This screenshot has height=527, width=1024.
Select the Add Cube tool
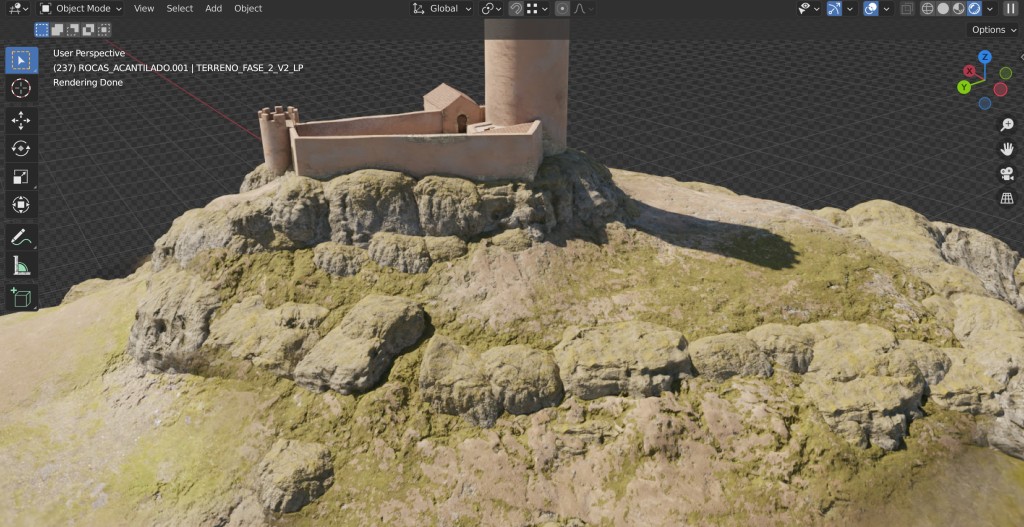[x=21, y=297]
